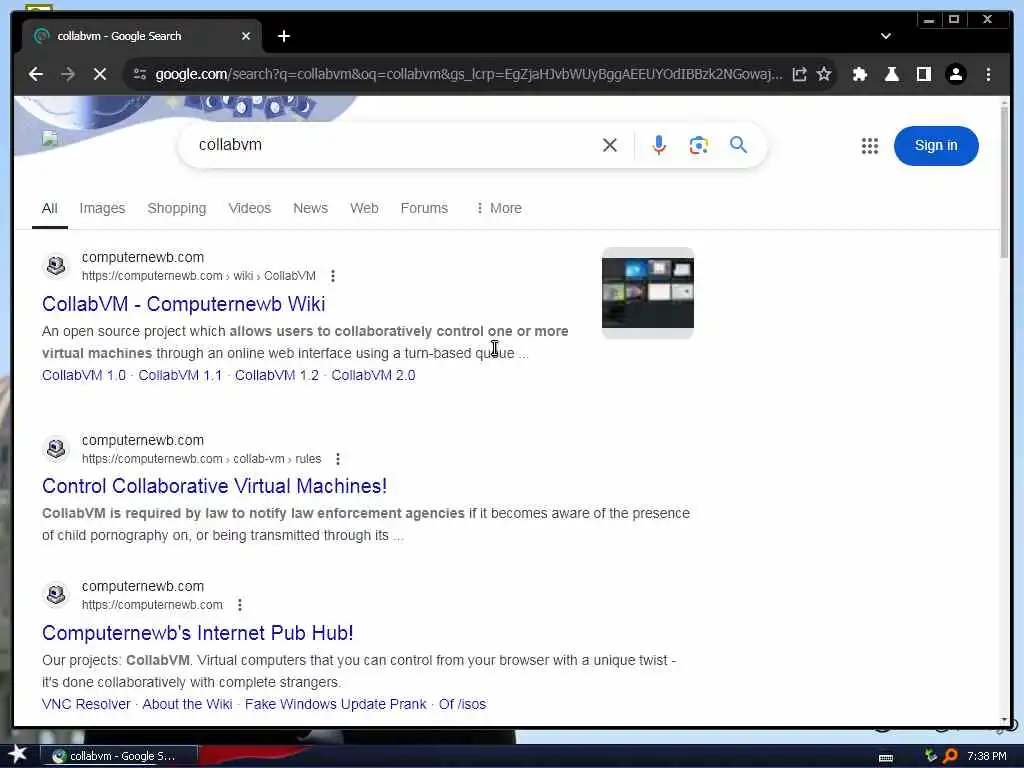The height and width of the screenshot is (768, 1024).
Task: Open options for computernewb.com homepage result
Action: coord(240,605)
